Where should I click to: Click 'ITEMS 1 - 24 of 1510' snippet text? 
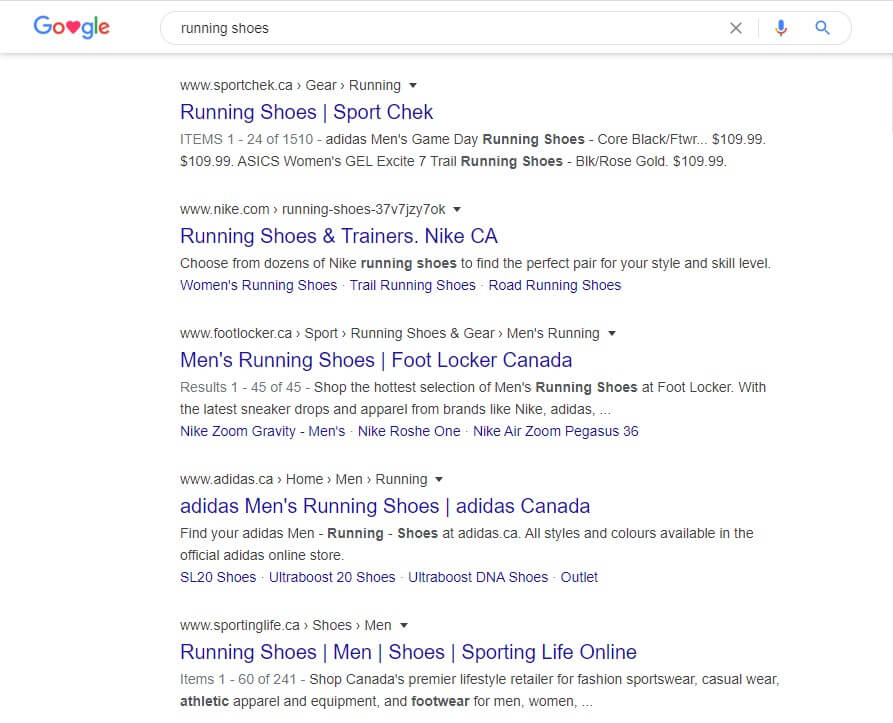click(247, 139)
